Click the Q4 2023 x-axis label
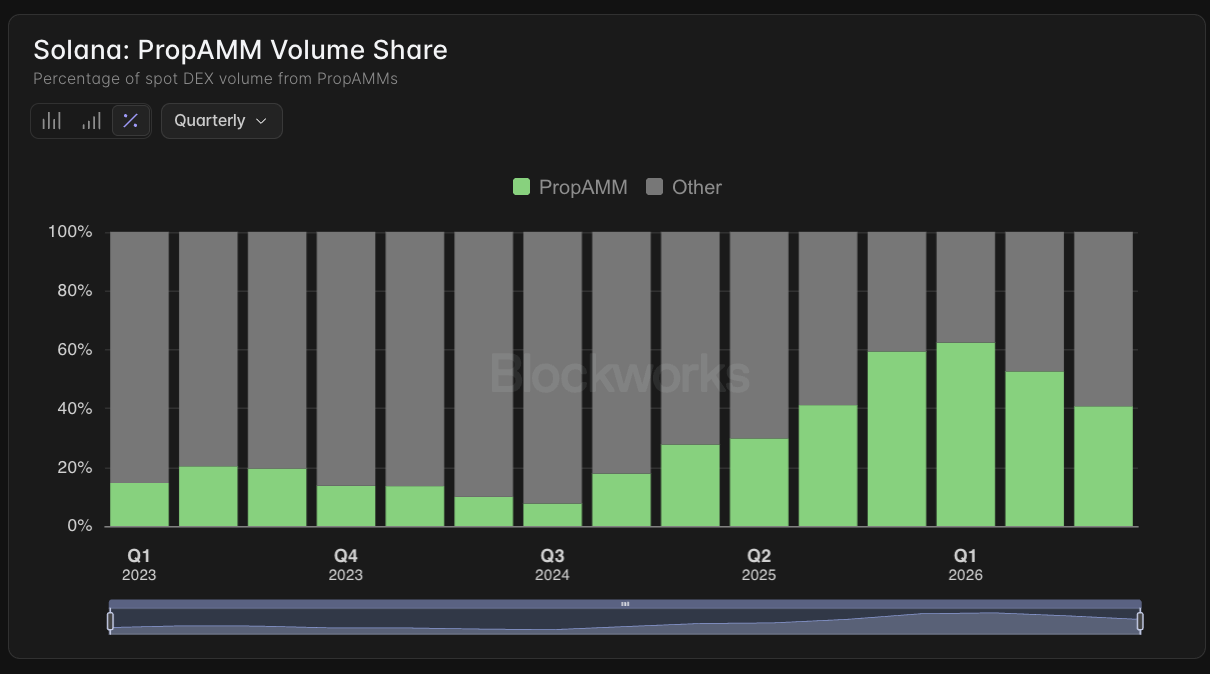 coord(346,565)
